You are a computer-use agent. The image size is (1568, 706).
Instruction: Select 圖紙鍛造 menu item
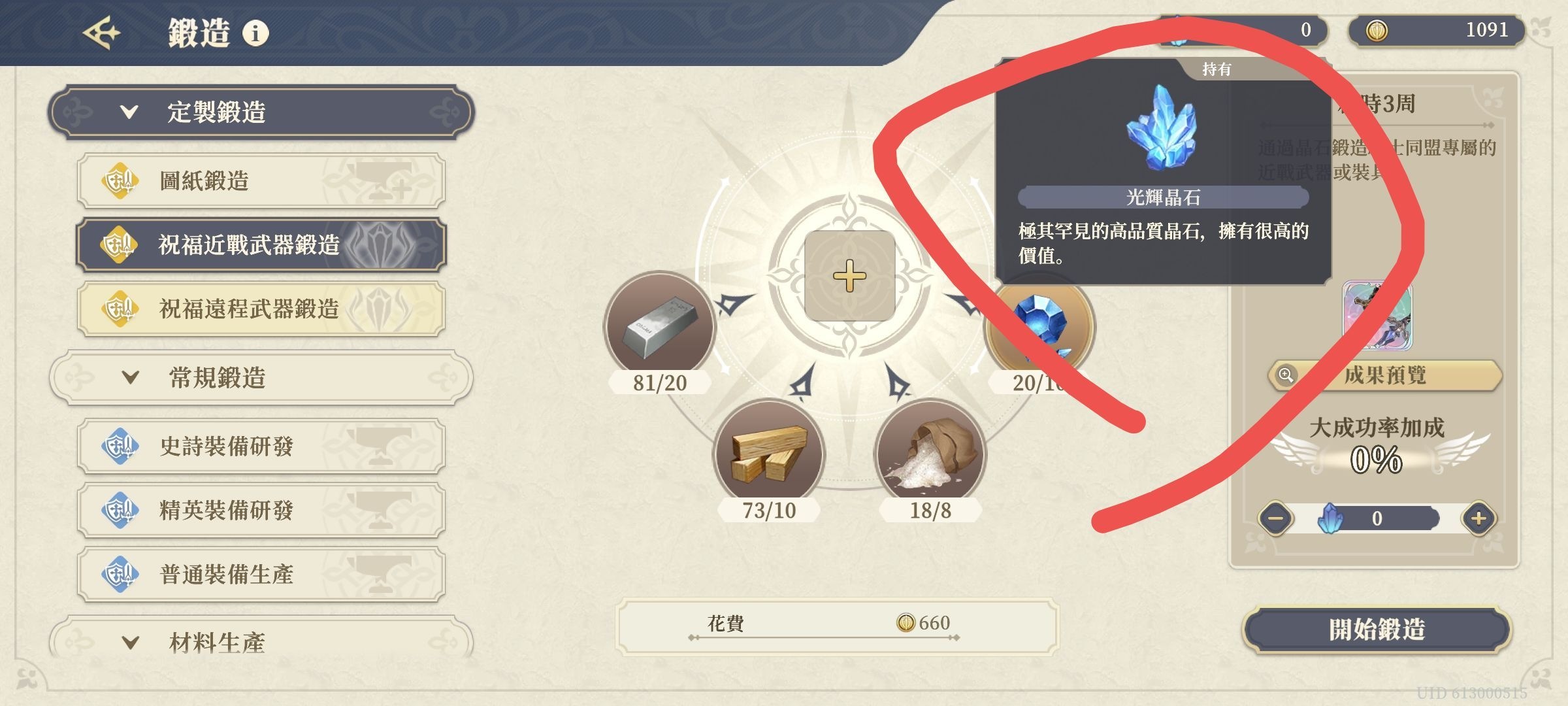[261, 180]
